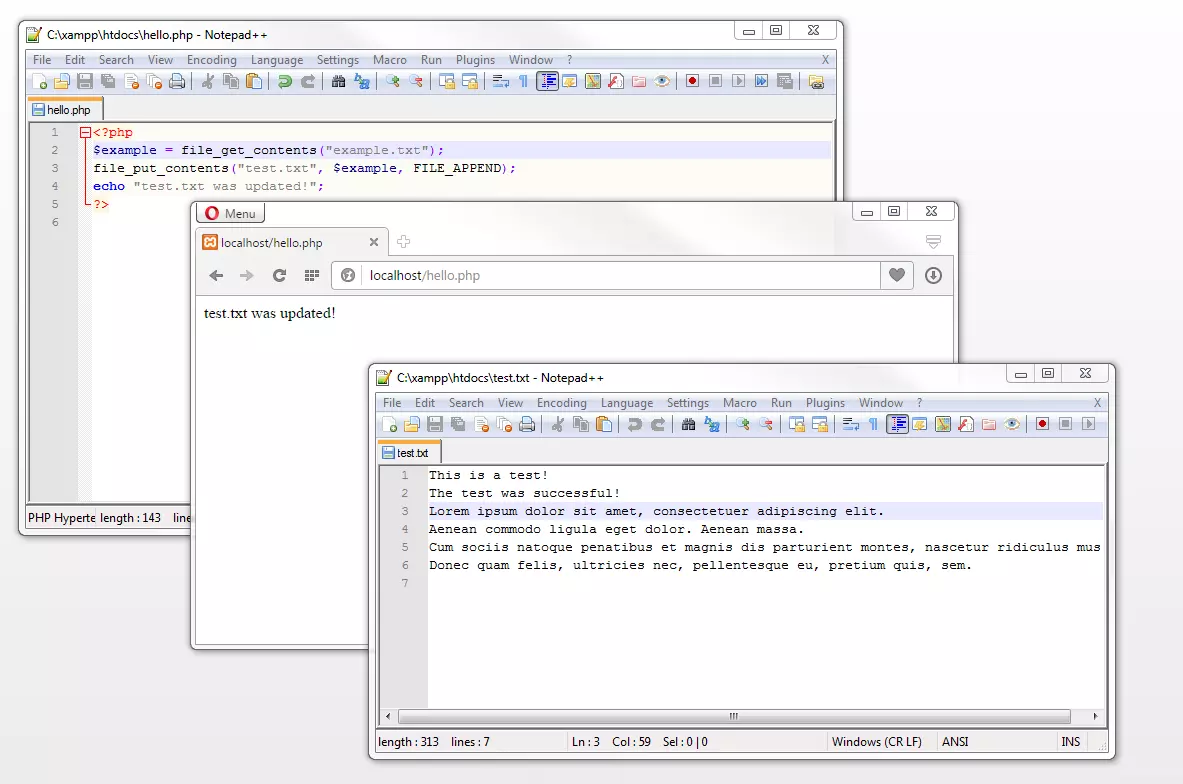Viewport: 1183px width, 784px height.
Task: Reload the page in the Opera browser
Action: 279,276
